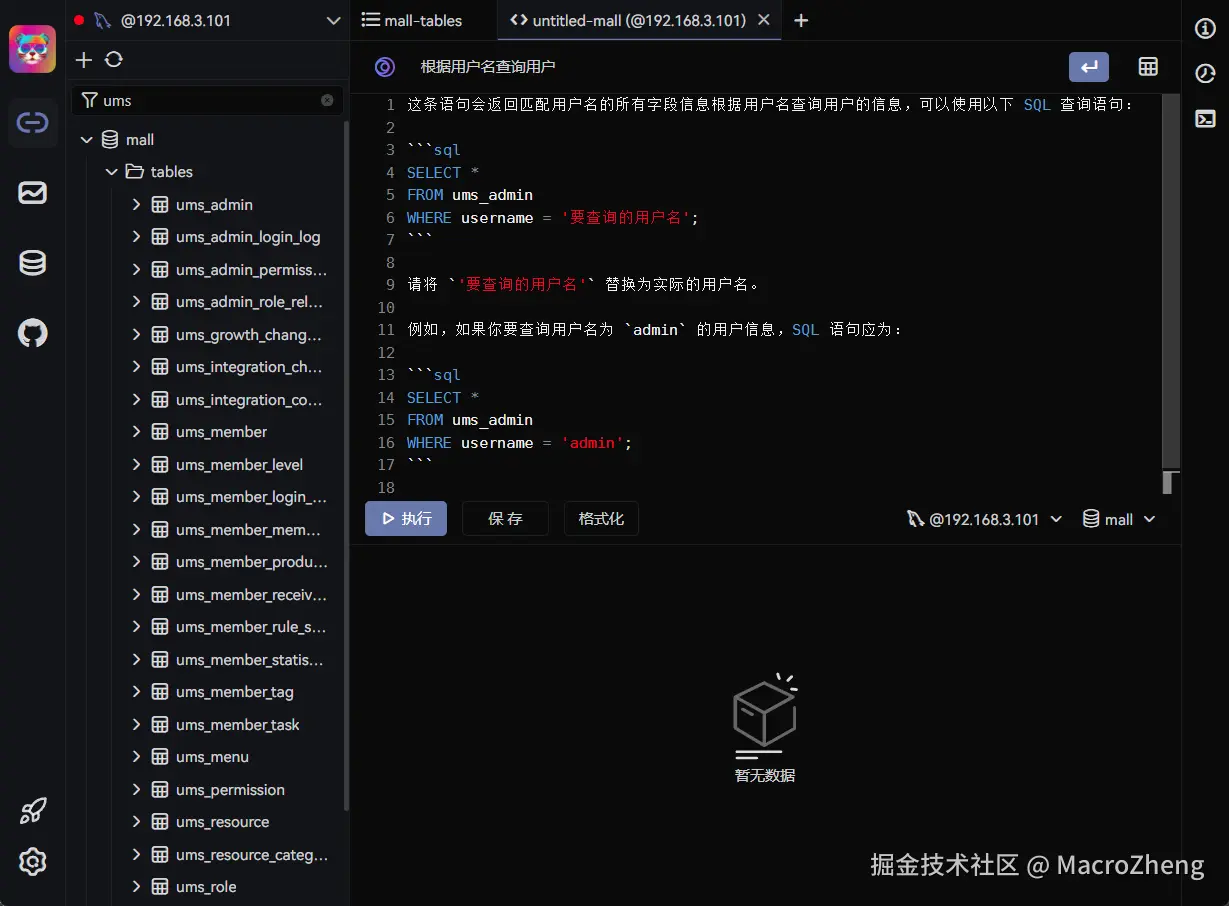
Task: Click the AI assistant circle icon
Action: (384, 67)
